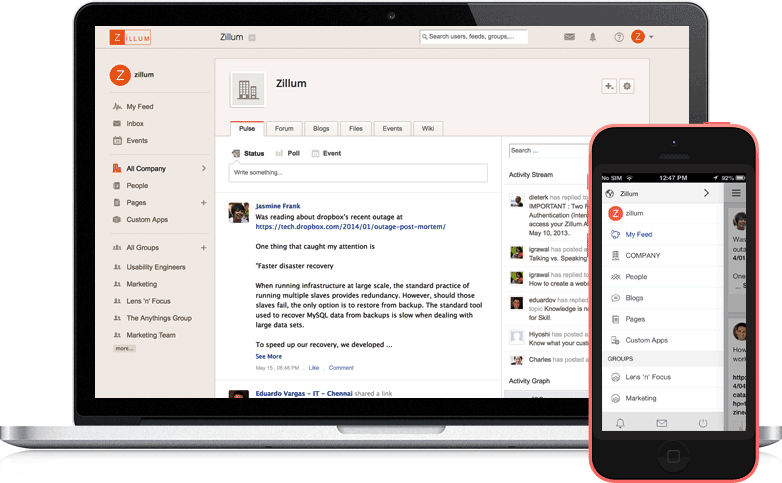This screenshot has height=483, width=782.
Task: Focus the search users, feeds, groups field
Action: (474, 36)
